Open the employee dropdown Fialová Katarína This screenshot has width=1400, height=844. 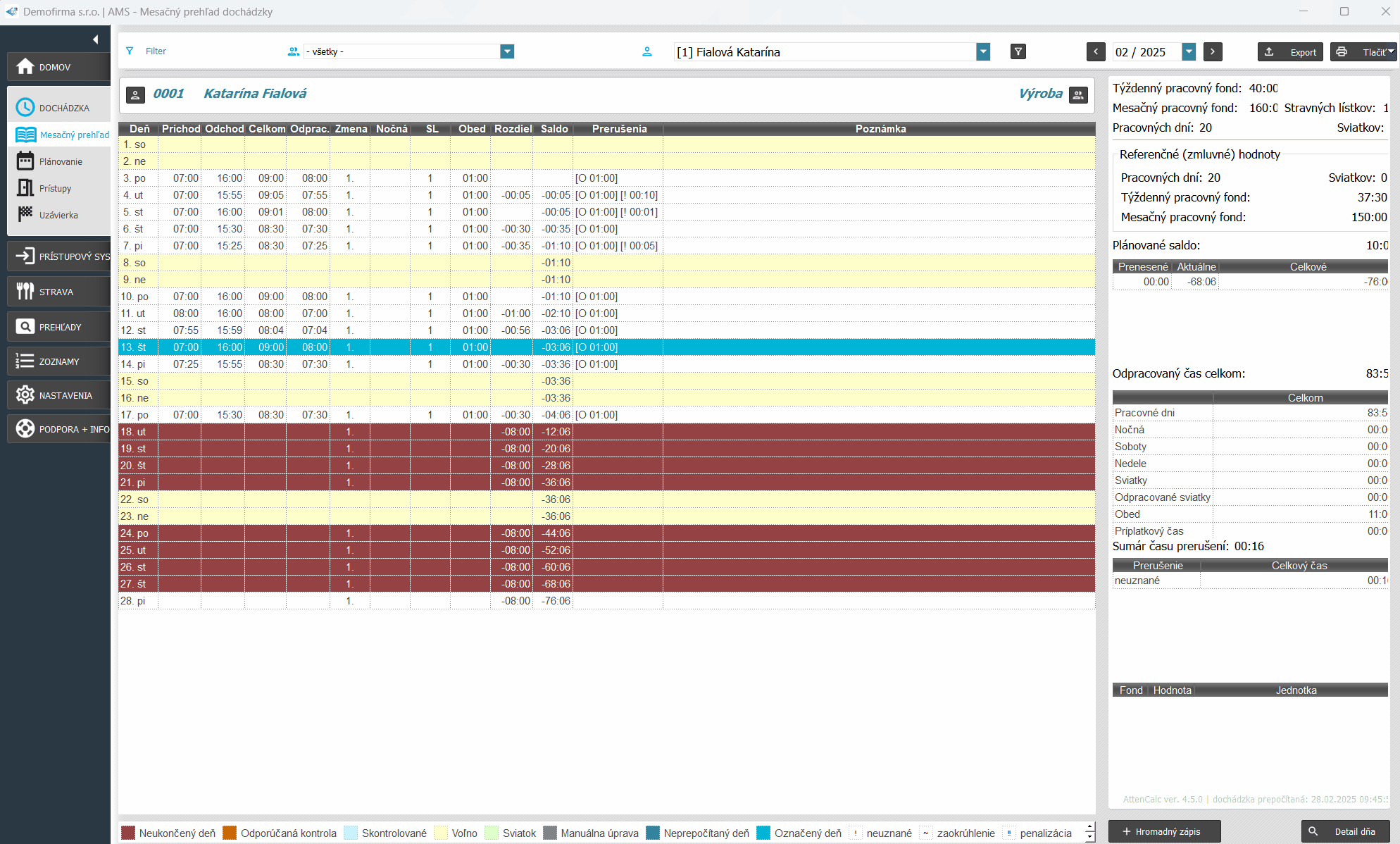coord(983,51)
